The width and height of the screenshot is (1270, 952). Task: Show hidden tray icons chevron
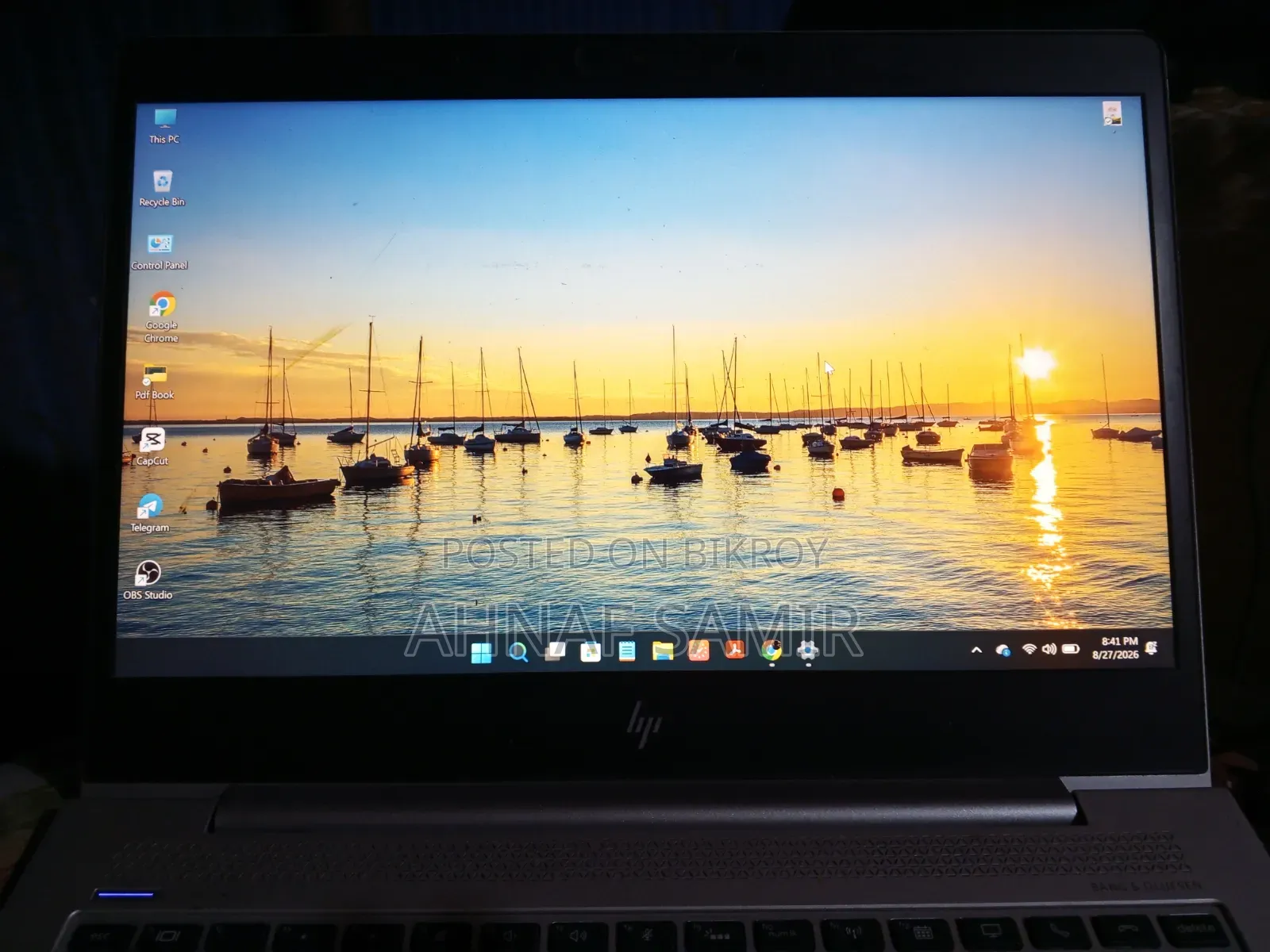[x=977, y=650]
